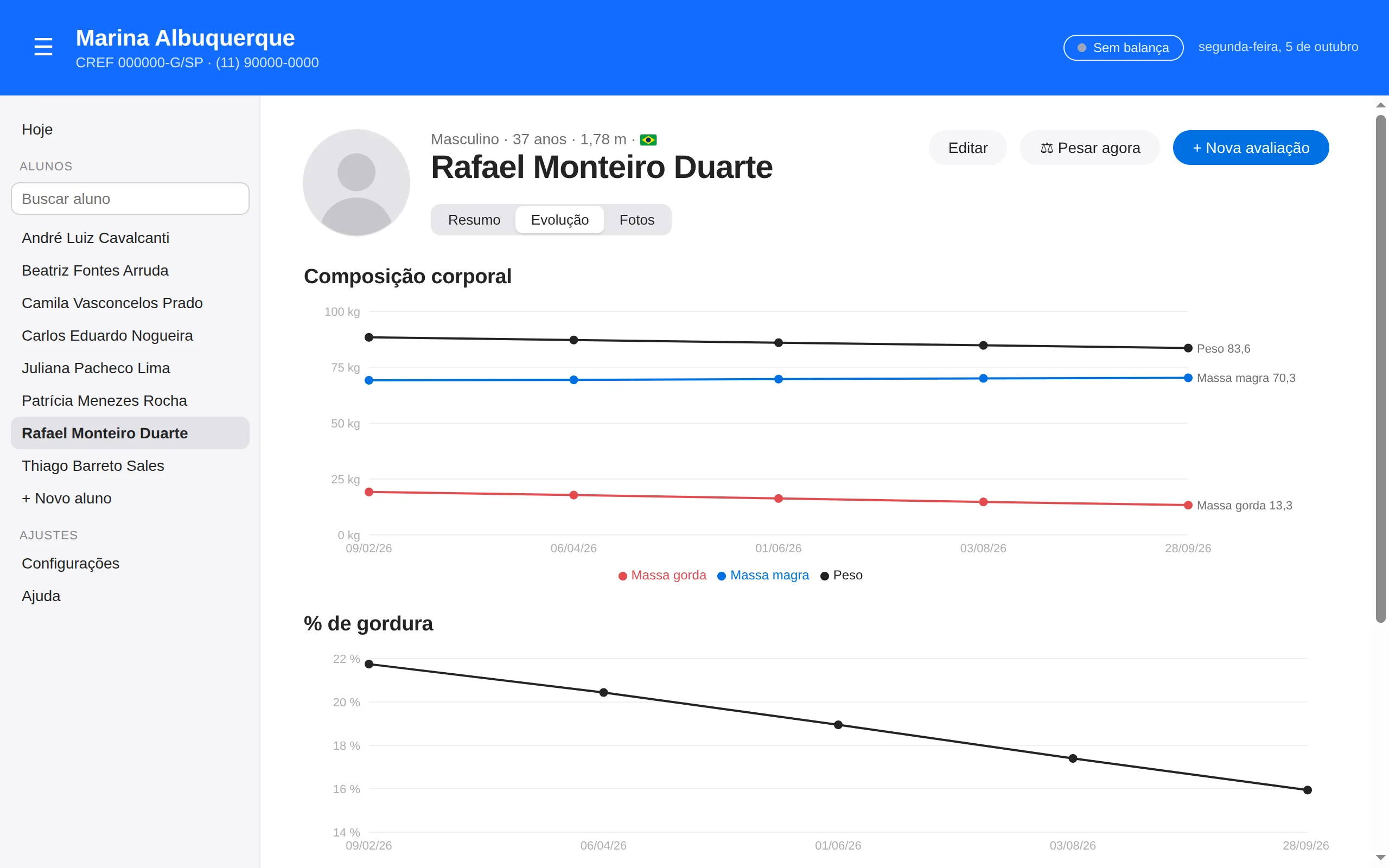The image size is (1389, 868).
Task: Add a student with + Novo aluno
Action: coord(130,499)
